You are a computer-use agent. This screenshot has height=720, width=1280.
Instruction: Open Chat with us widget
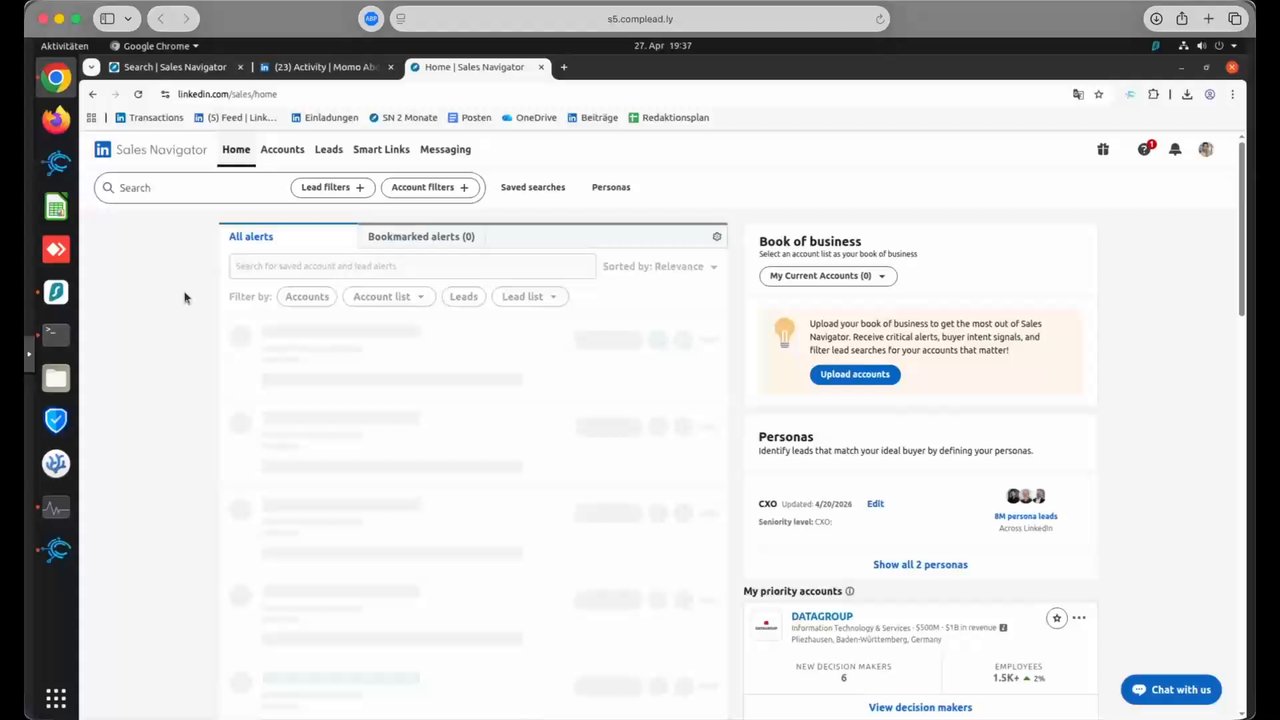(x=1171, y=690)
